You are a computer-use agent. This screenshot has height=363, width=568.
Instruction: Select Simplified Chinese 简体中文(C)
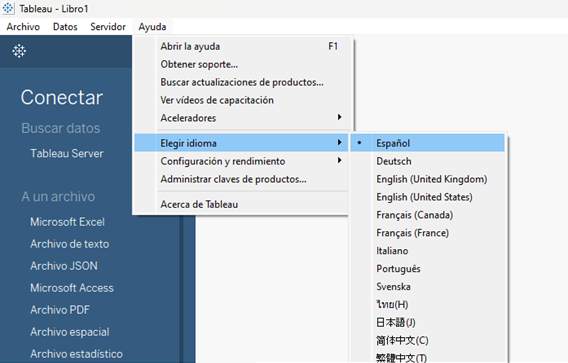click(427, 340)
